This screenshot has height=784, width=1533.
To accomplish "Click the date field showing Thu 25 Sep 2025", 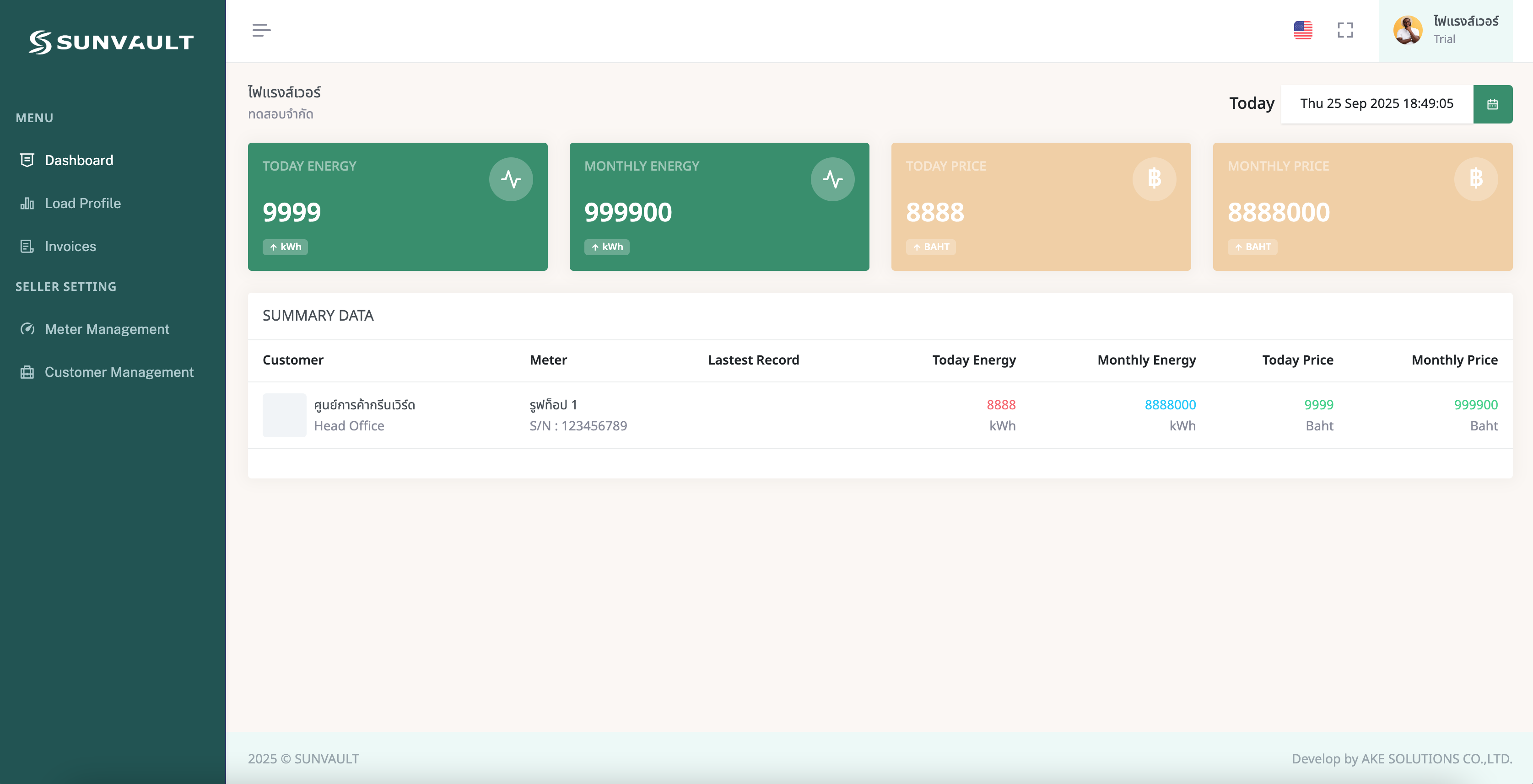I will 1376,104.
